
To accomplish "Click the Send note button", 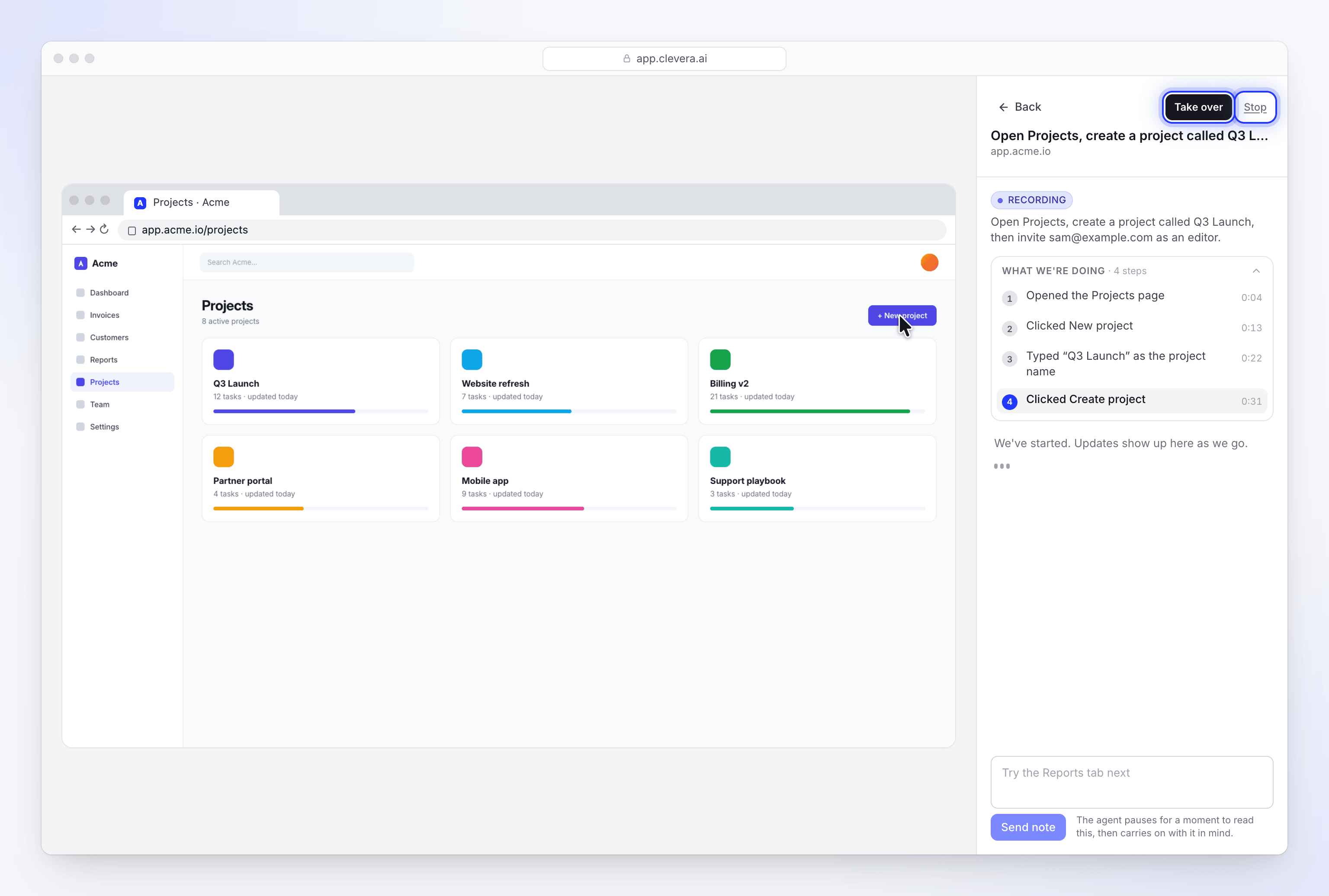I will pyautogui.click(x=1028, y=827).
